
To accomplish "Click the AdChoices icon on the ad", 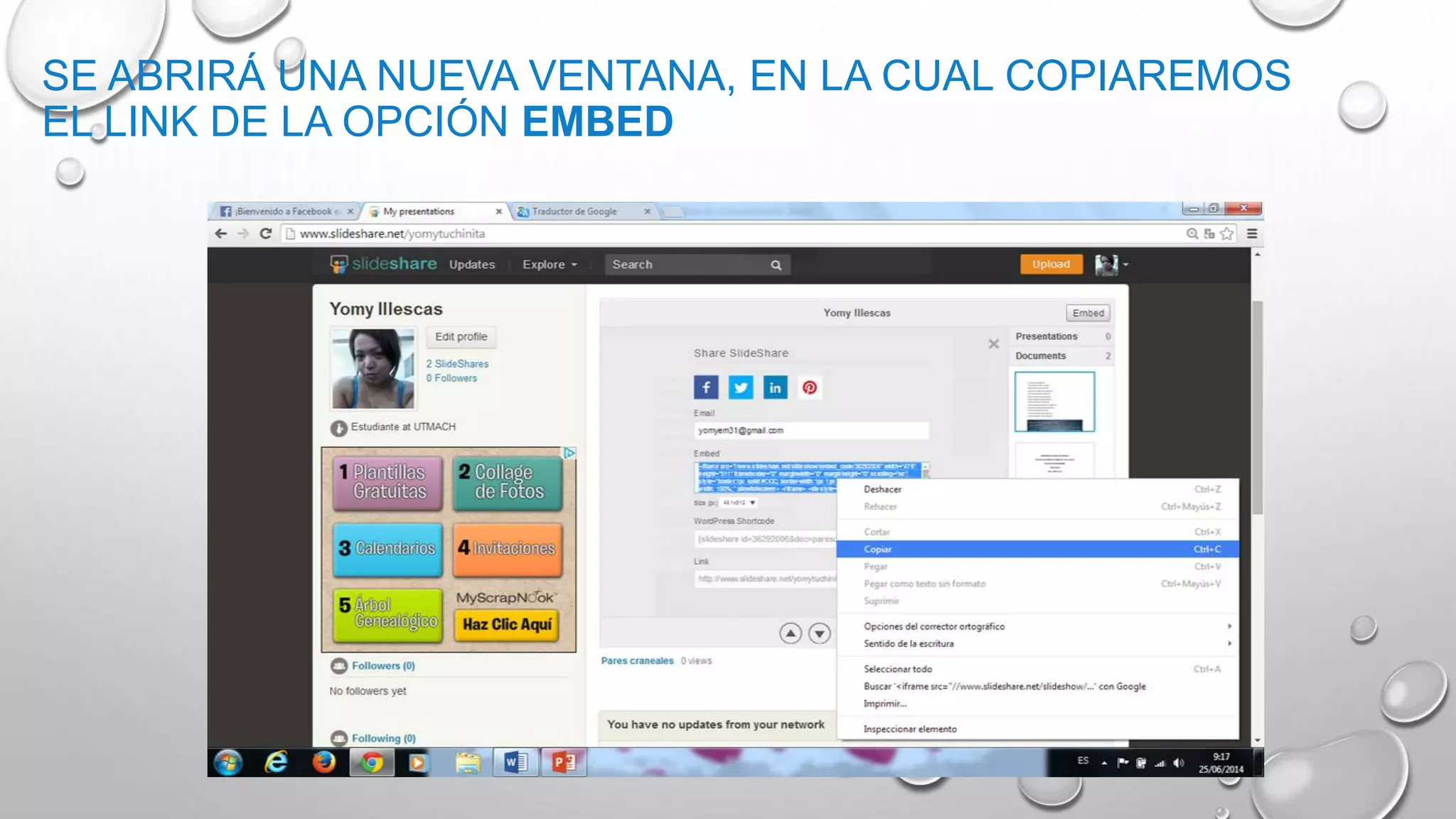I will 569,453.
